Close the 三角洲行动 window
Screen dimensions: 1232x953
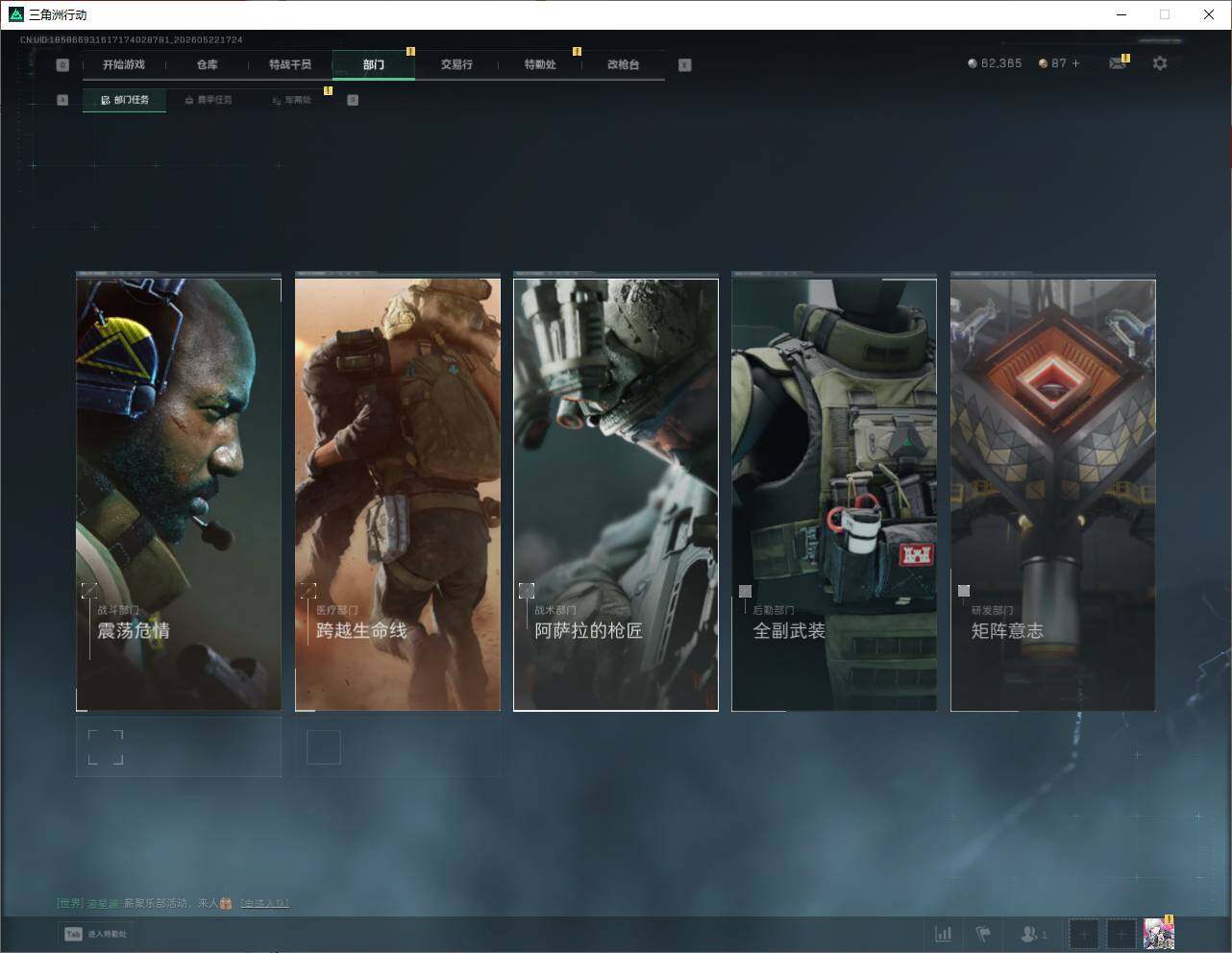(x=1209, y=14)
